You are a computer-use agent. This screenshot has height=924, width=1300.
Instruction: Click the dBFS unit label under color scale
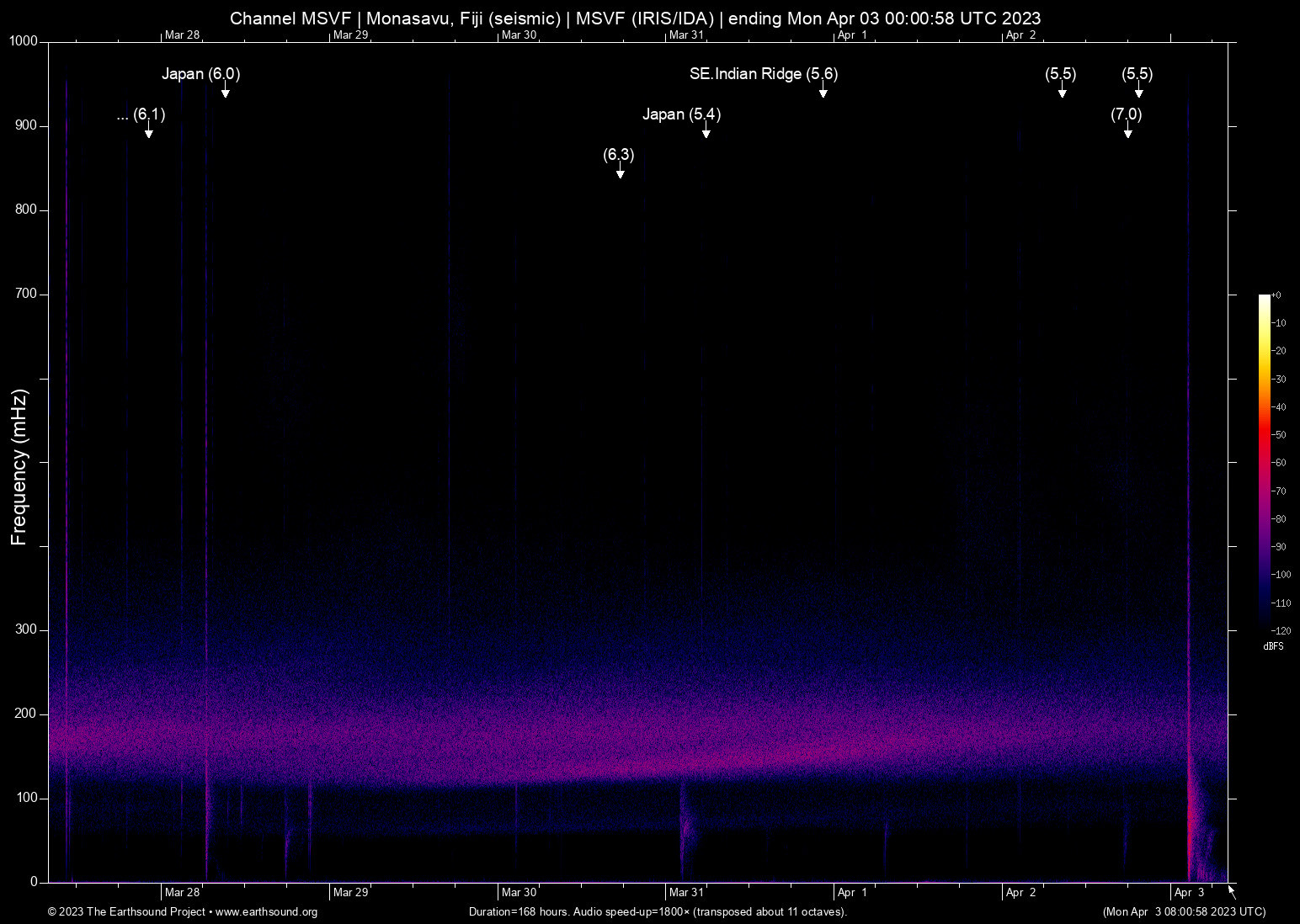coord(1273,646)
